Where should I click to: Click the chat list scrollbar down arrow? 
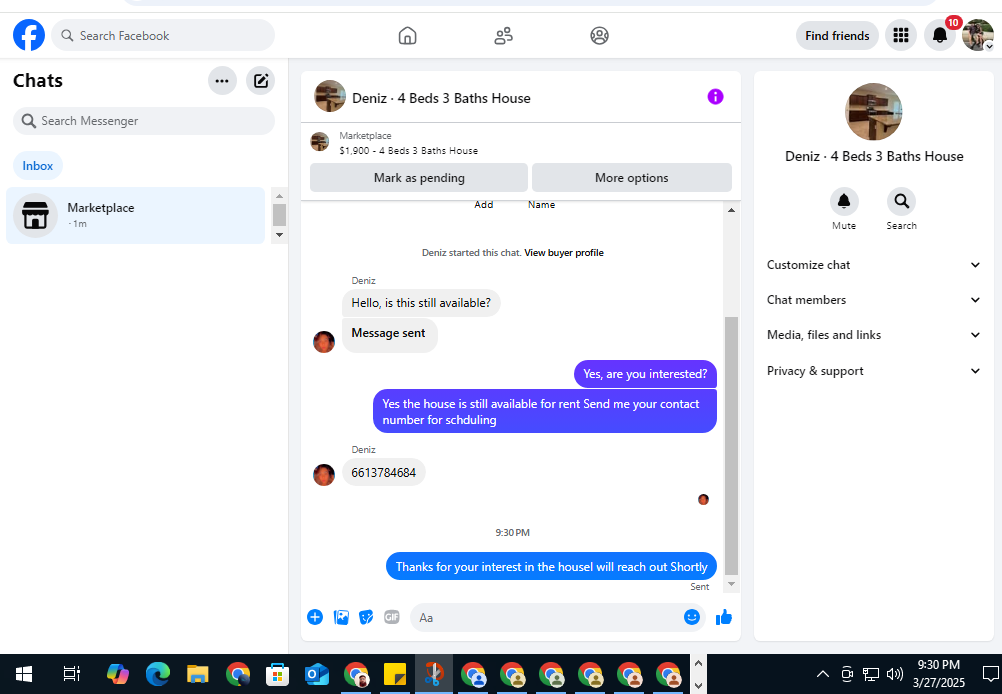pos(279,235)
